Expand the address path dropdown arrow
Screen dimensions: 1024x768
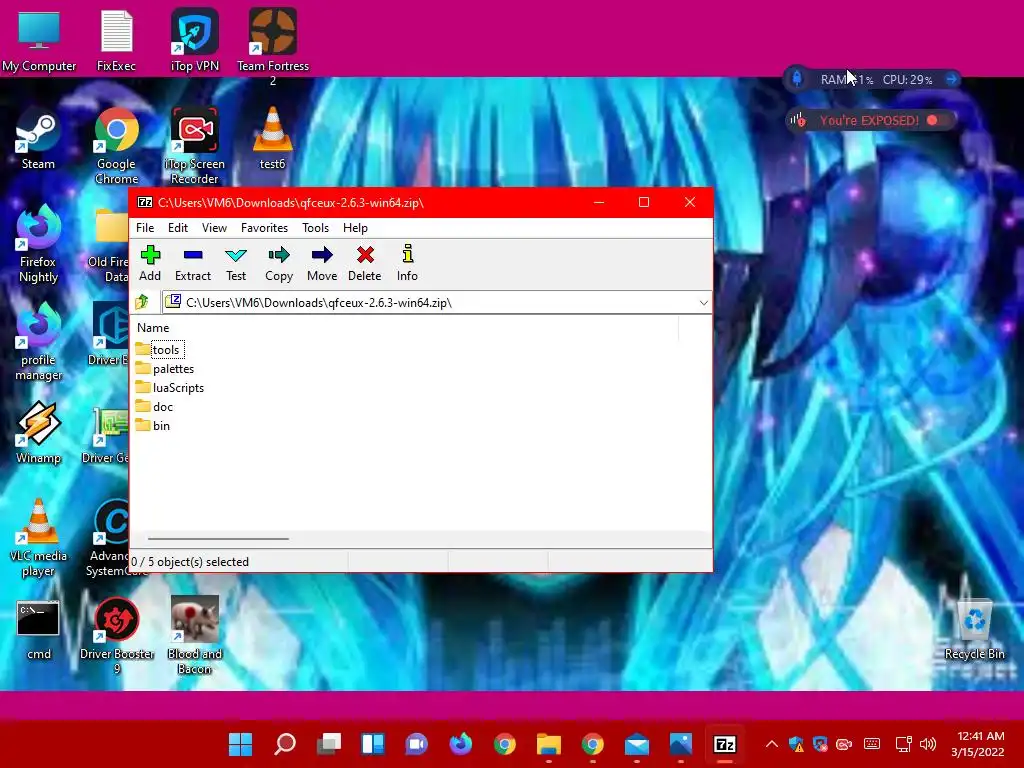coord(703,302)
